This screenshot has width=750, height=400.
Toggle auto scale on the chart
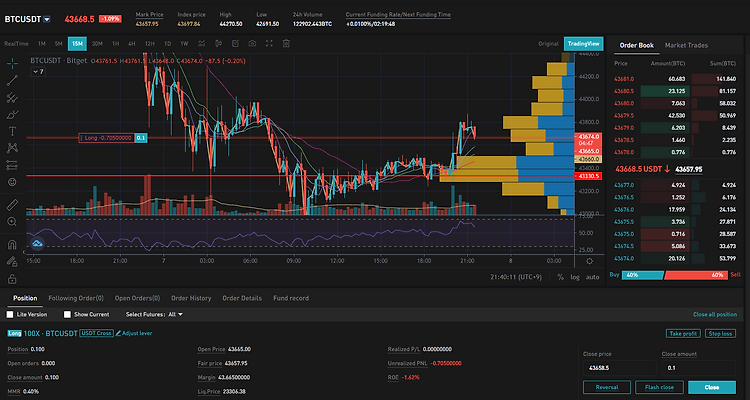[592, 277]
